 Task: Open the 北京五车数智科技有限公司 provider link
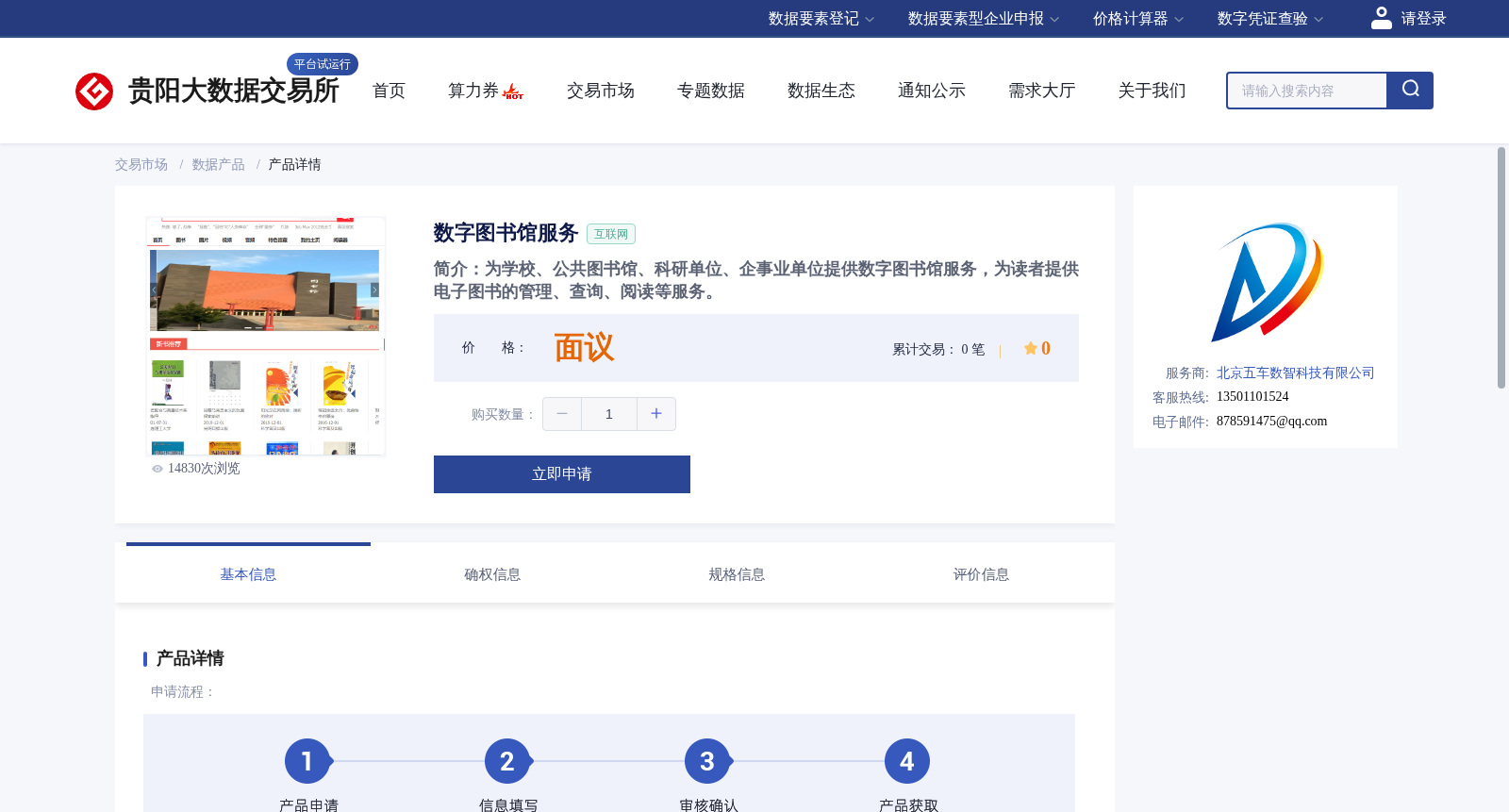(1295, 373)
